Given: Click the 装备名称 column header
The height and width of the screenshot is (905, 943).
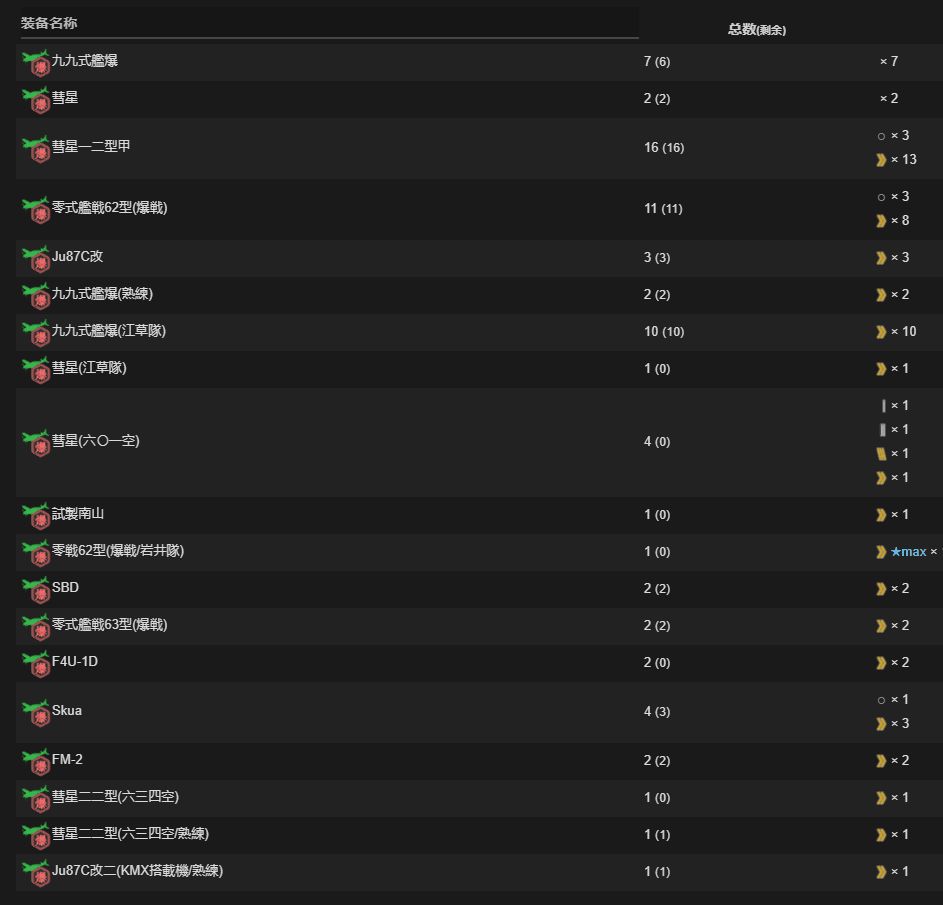Looking at the screenshot, I should [x=49, y=23].
